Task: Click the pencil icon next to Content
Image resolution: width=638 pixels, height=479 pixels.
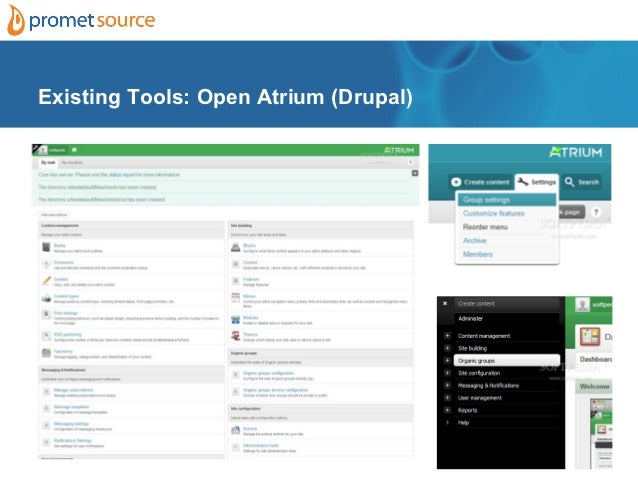Action: [46, 281]
